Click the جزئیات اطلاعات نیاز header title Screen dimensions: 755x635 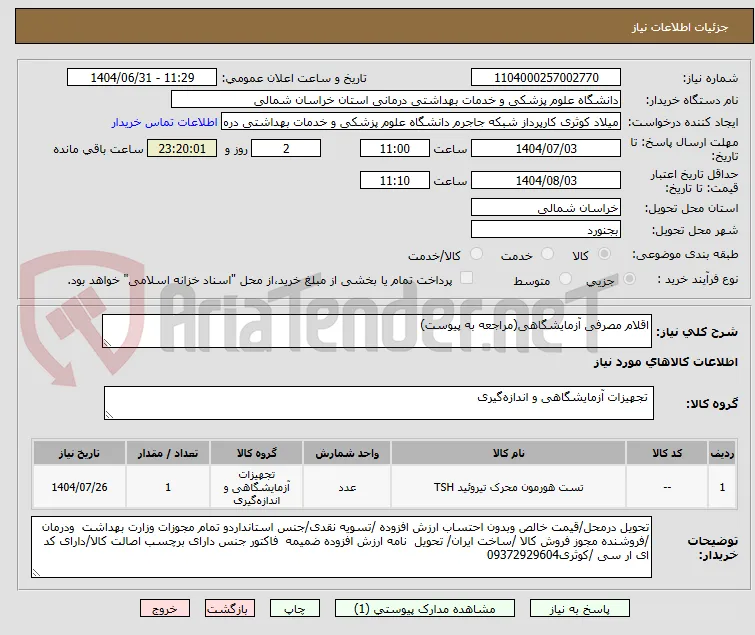point(679,27)
